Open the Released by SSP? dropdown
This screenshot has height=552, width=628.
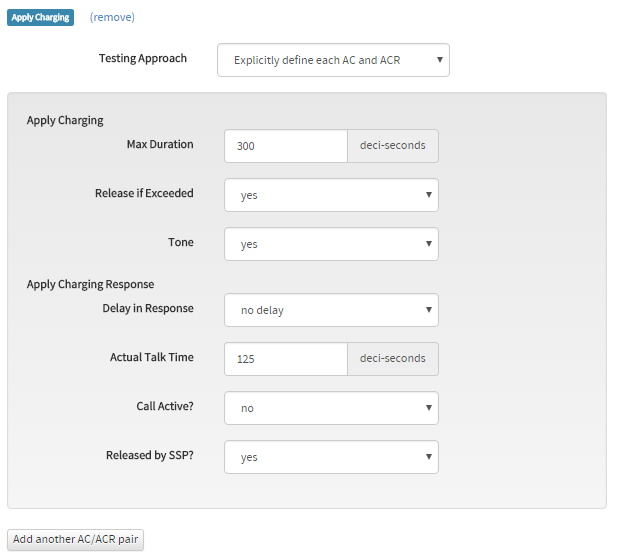pyautogui.click(x=331, y=457)
